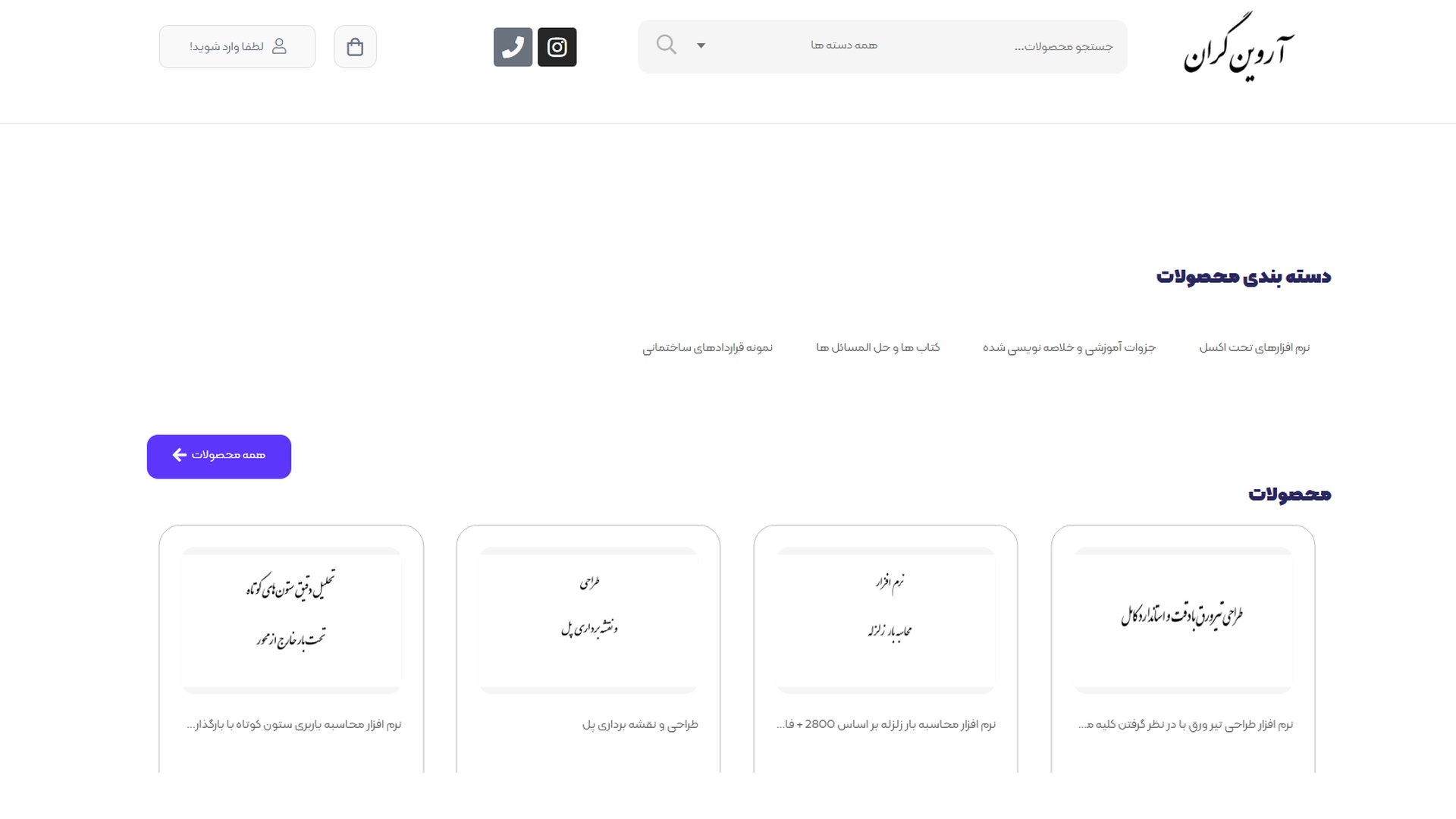Click the user icon in login button
This screenshot has width=1456, height=819.
279,46
